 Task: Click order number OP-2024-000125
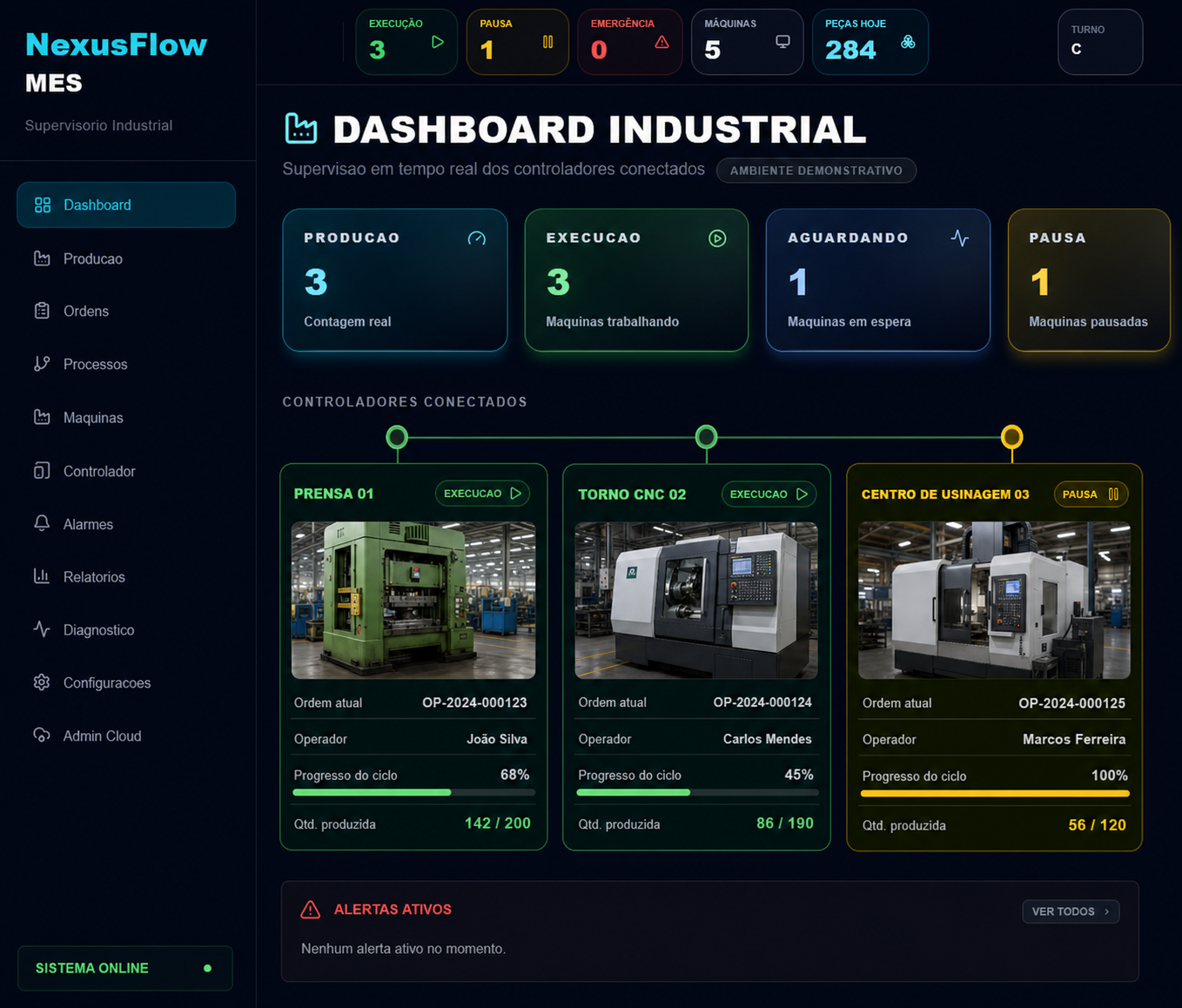(x=1072, y=703)
